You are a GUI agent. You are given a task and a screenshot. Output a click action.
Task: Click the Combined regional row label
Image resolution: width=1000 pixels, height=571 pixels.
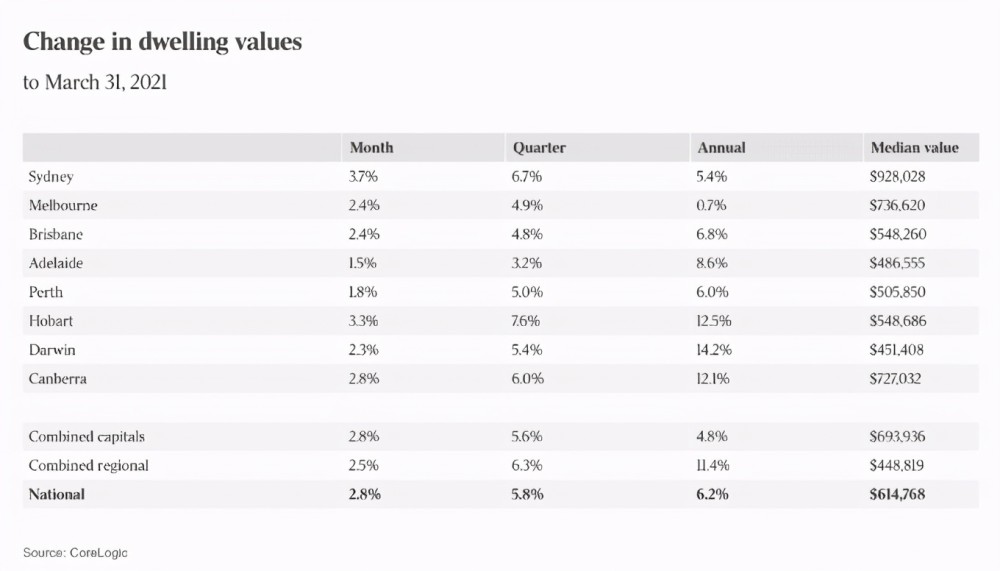tap(89, 465)
